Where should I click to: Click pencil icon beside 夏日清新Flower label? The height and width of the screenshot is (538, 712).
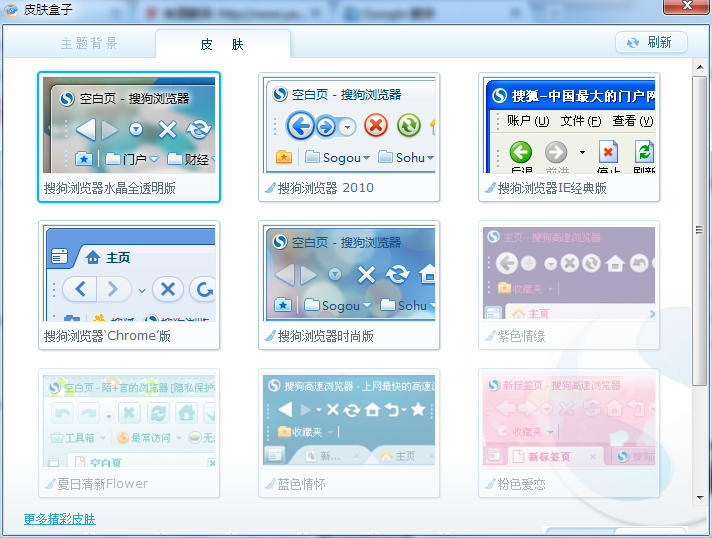pyautogui.click(x=49, y=484)
